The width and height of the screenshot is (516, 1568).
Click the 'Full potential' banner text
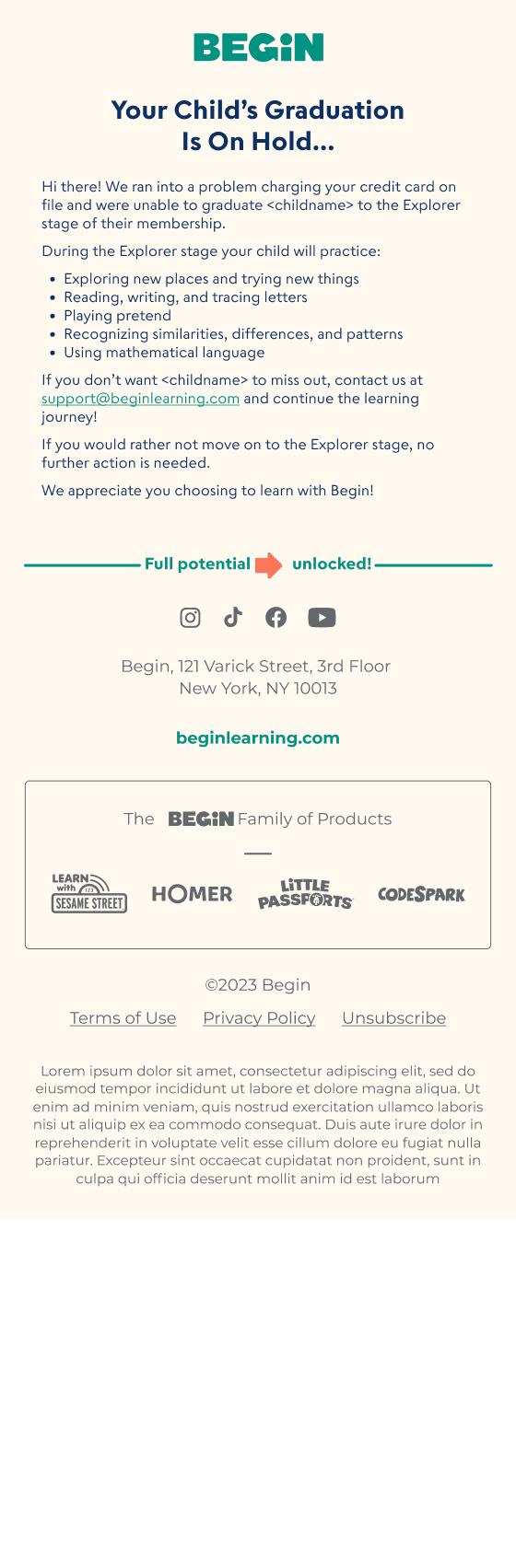pyautogui.click(x=197, y=564)
